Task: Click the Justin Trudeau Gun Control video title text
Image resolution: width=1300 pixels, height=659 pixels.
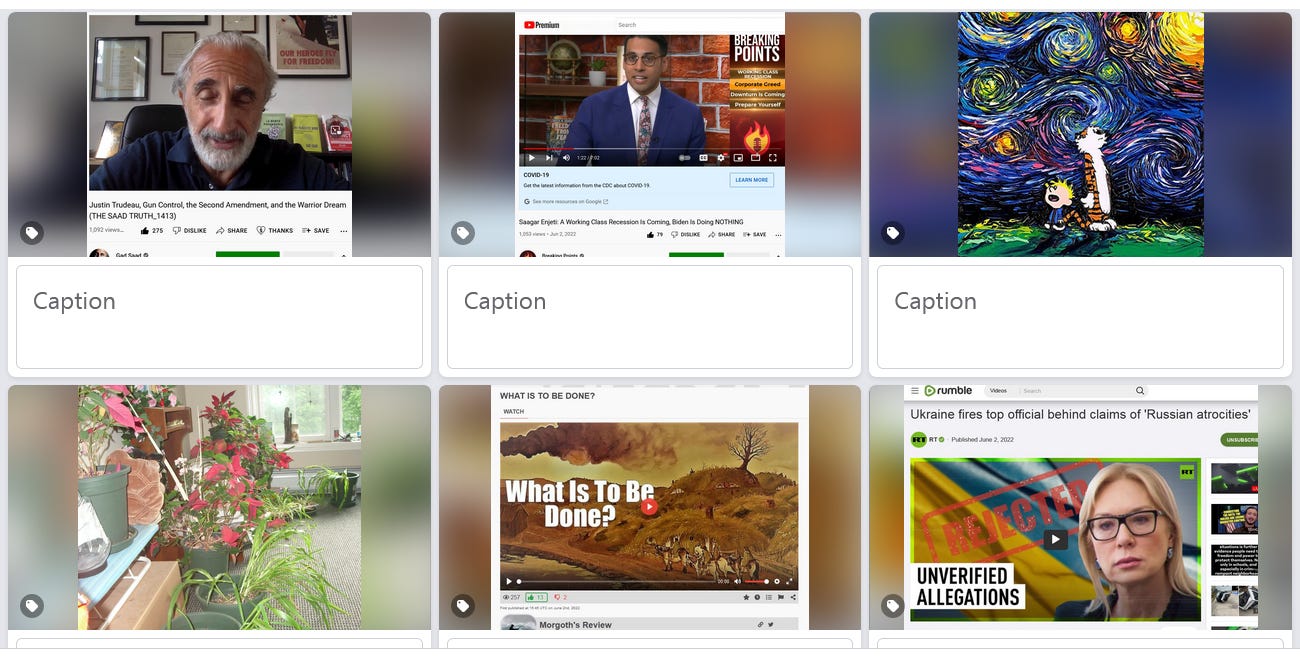Action: (217, 210)
